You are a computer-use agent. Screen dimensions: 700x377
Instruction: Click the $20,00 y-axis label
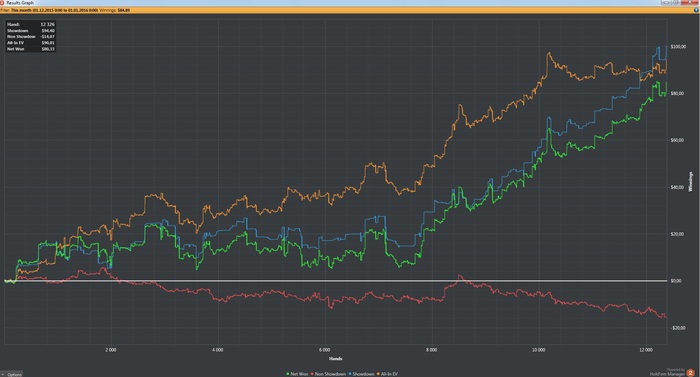coord(677,234)
